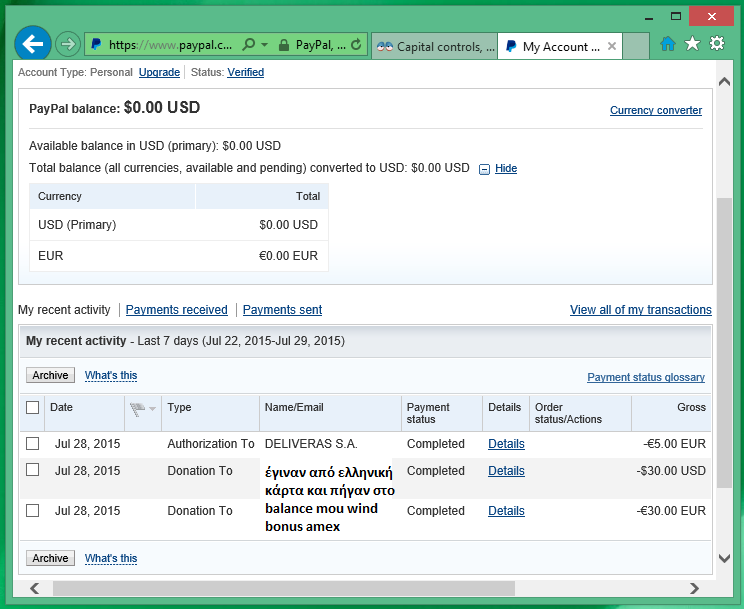Click the vertical scrollbar thumb
This screenshot has height=609, width=744.
[724, 343]
